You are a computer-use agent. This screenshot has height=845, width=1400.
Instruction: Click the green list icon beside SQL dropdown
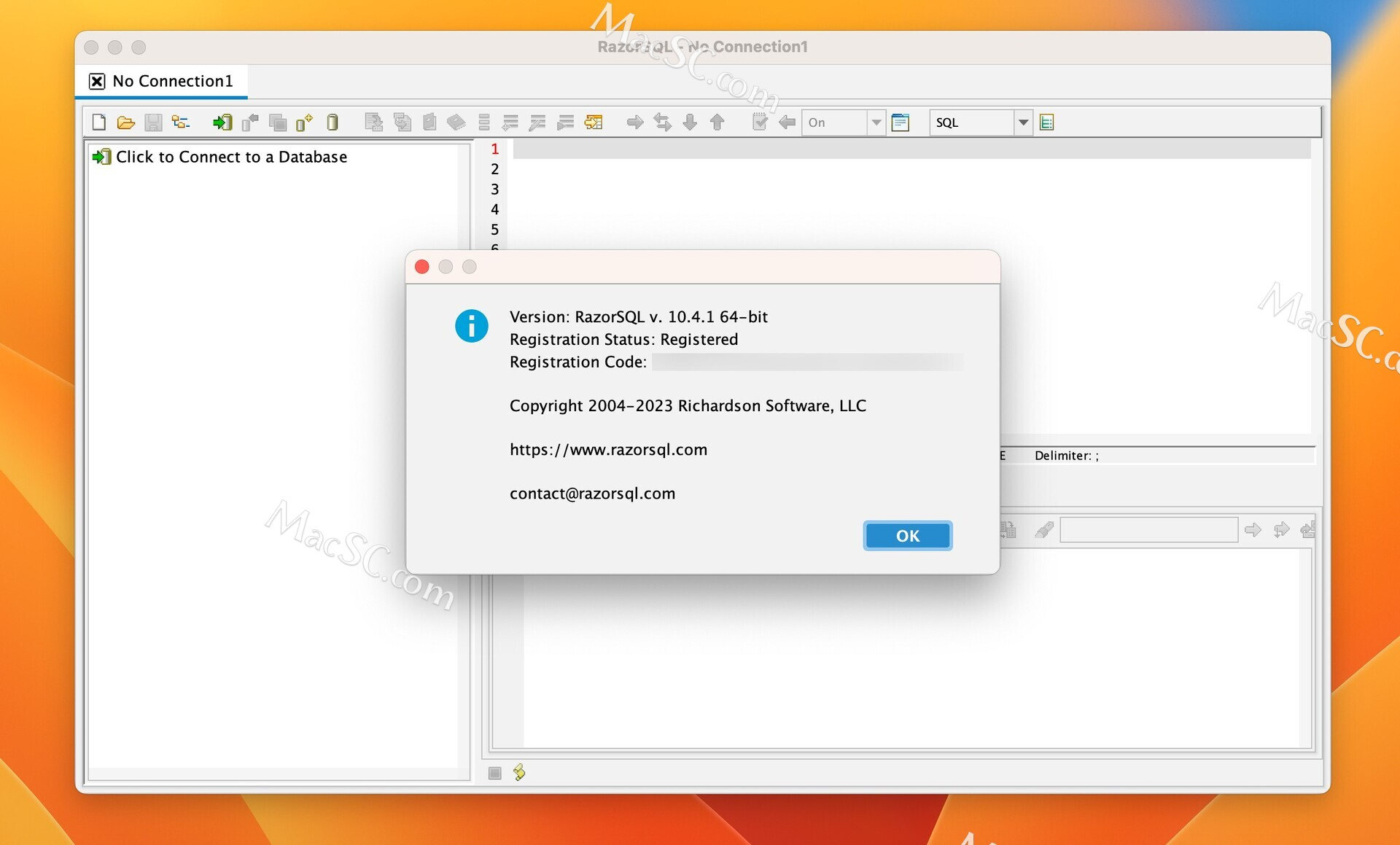1047,122
